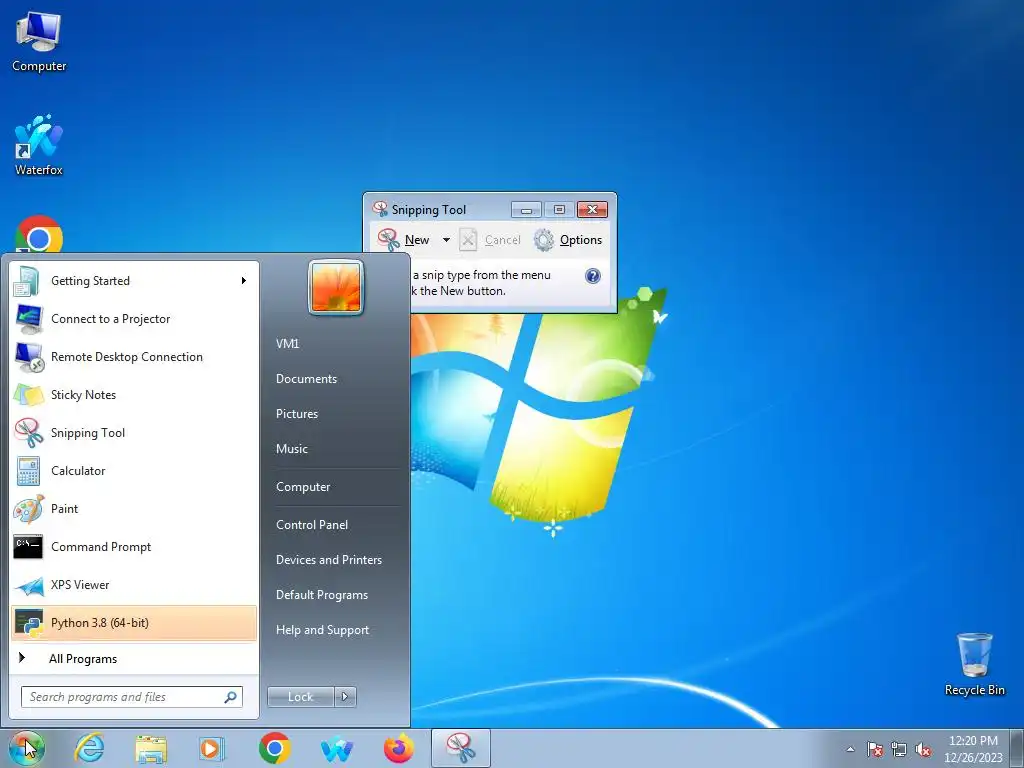
Task: Open Firefox from the taskbar
Action: coord(398,748)
